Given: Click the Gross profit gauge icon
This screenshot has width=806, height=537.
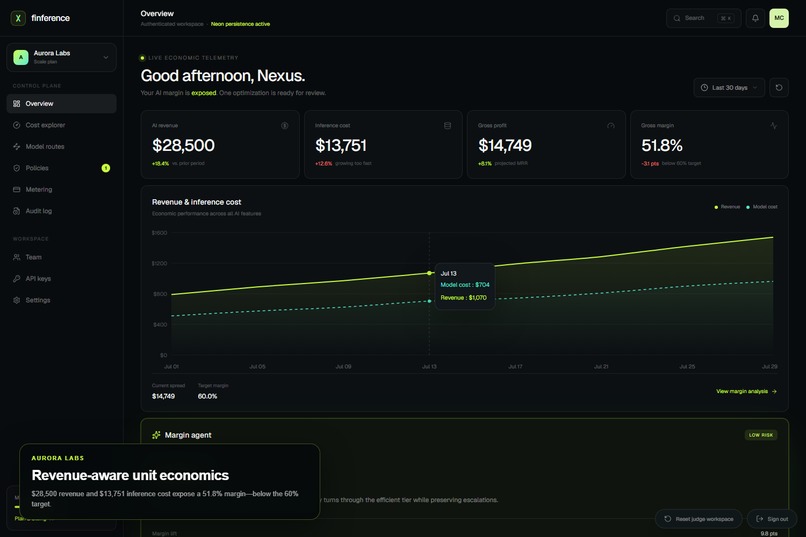Looking at the screenshot, I should (611, 125).
